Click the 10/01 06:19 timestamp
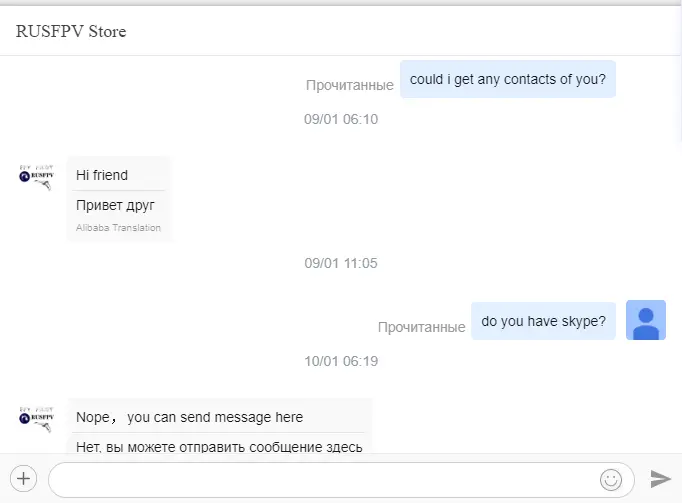 click(x=341, y=361)
